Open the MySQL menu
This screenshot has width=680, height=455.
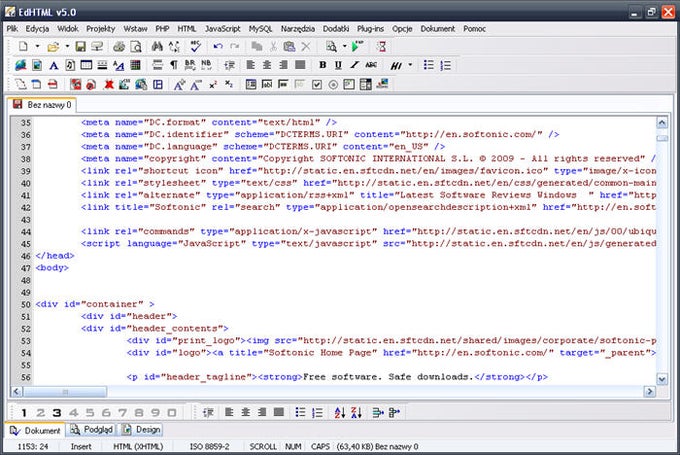pos(260,29)
